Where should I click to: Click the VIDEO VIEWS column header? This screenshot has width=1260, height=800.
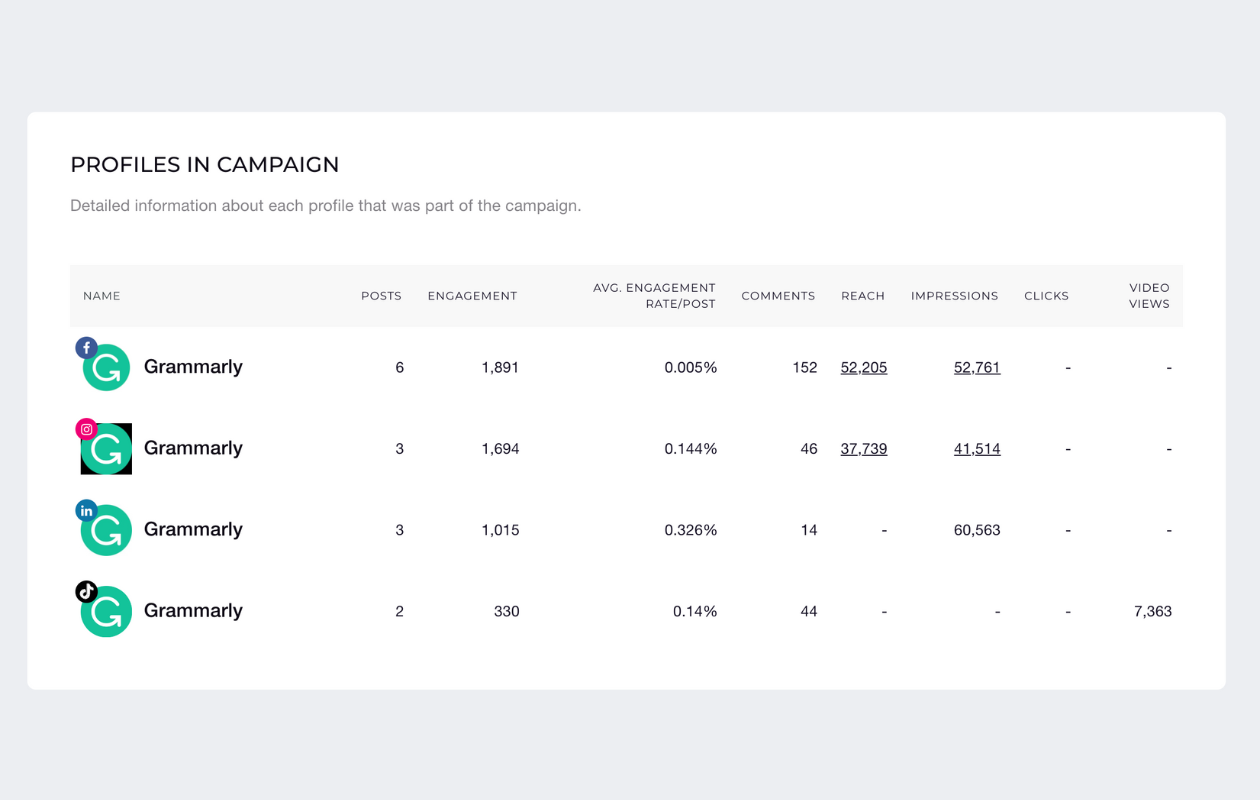click(x=1149, y=296)
